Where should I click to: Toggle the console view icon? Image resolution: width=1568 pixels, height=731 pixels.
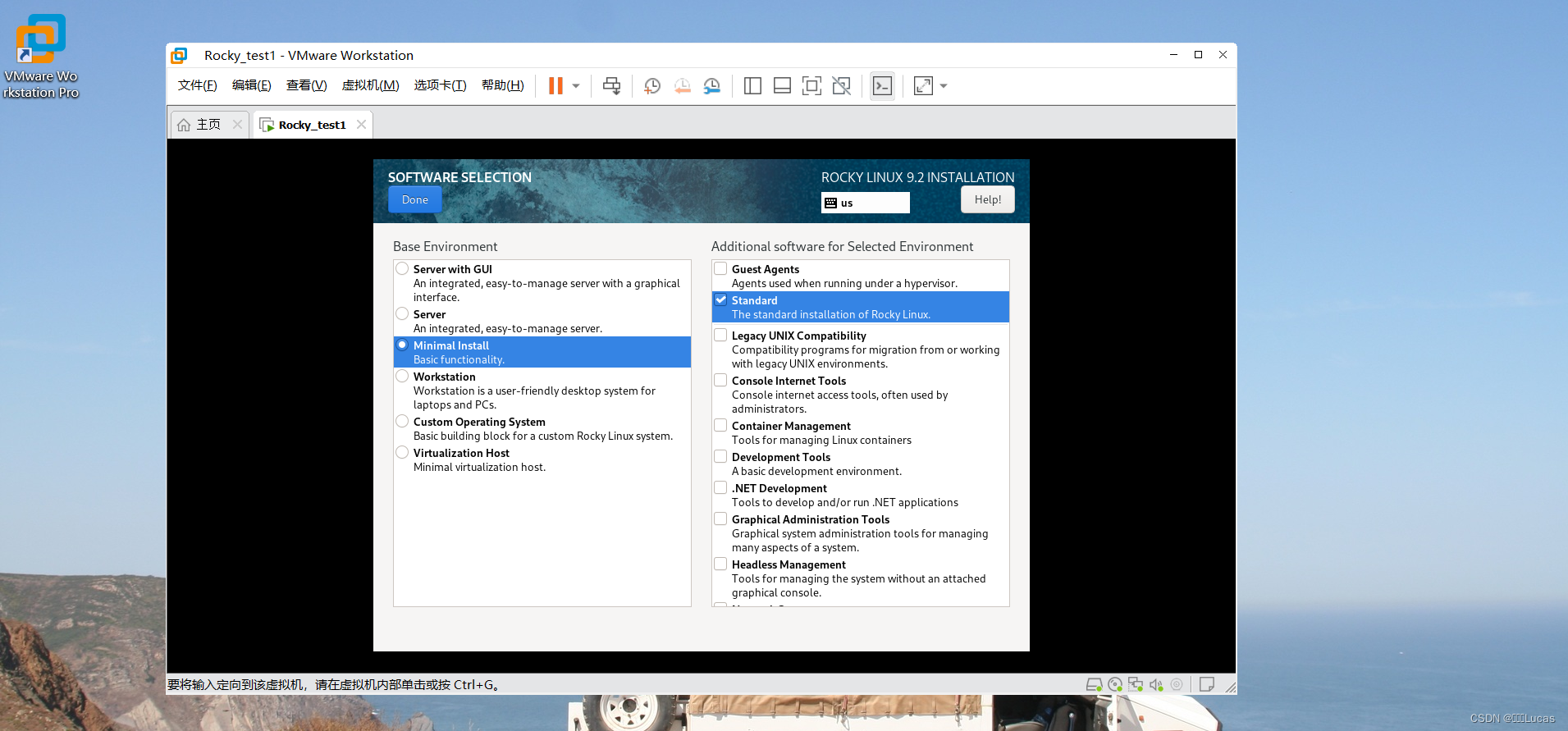point(882,86)
